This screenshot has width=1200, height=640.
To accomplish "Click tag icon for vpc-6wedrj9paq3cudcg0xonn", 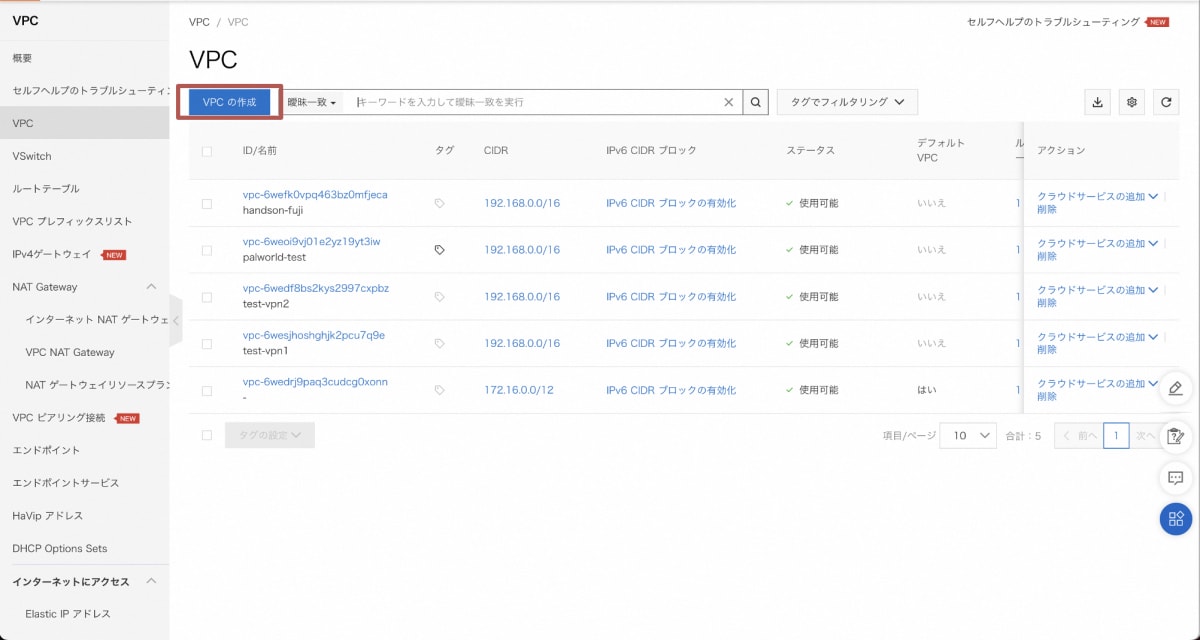I will (x=439, y=390).
